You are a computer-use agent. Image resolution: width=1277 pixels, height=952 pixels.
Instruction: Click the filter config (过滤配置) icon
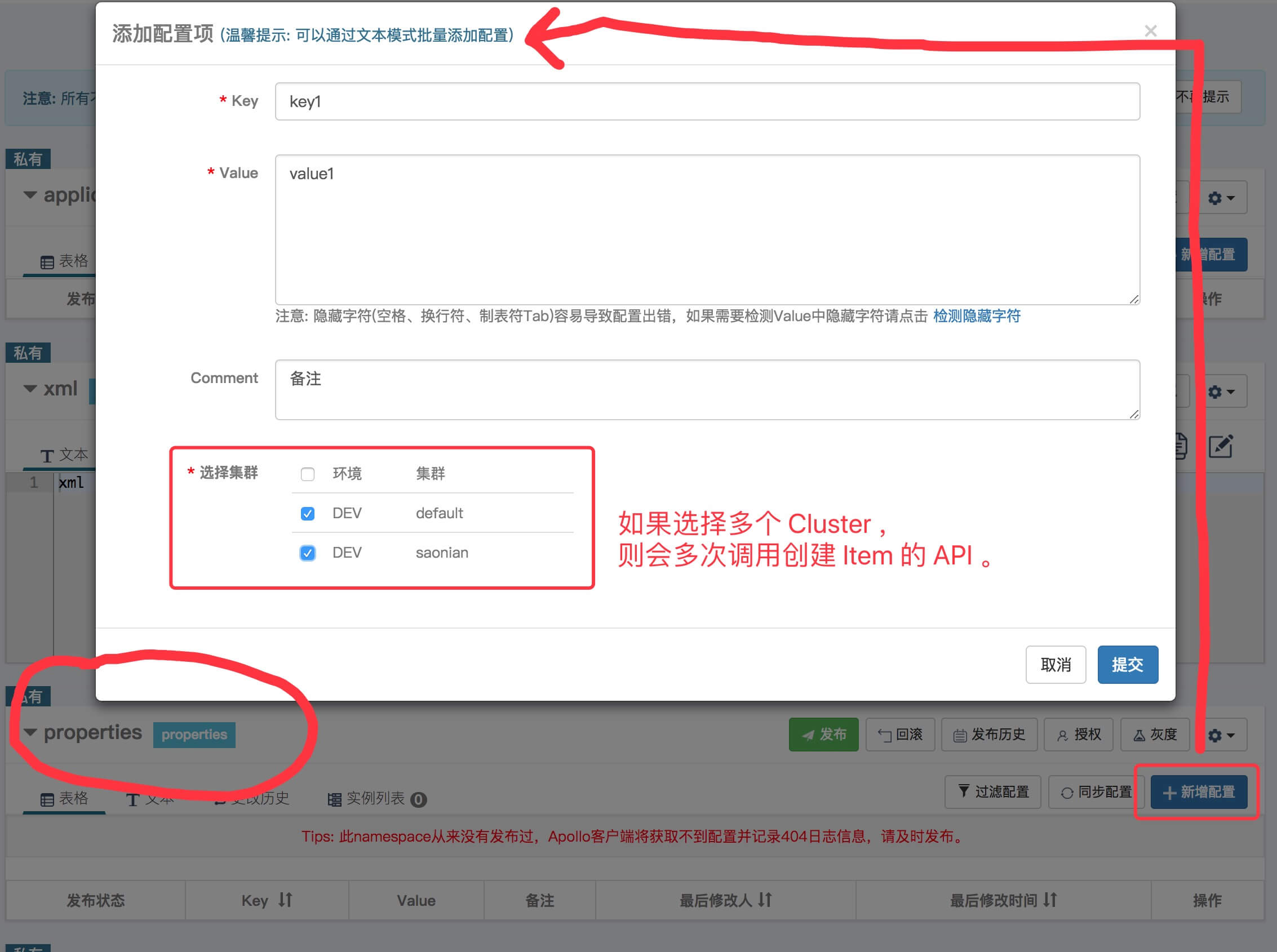tap(992, 792)
